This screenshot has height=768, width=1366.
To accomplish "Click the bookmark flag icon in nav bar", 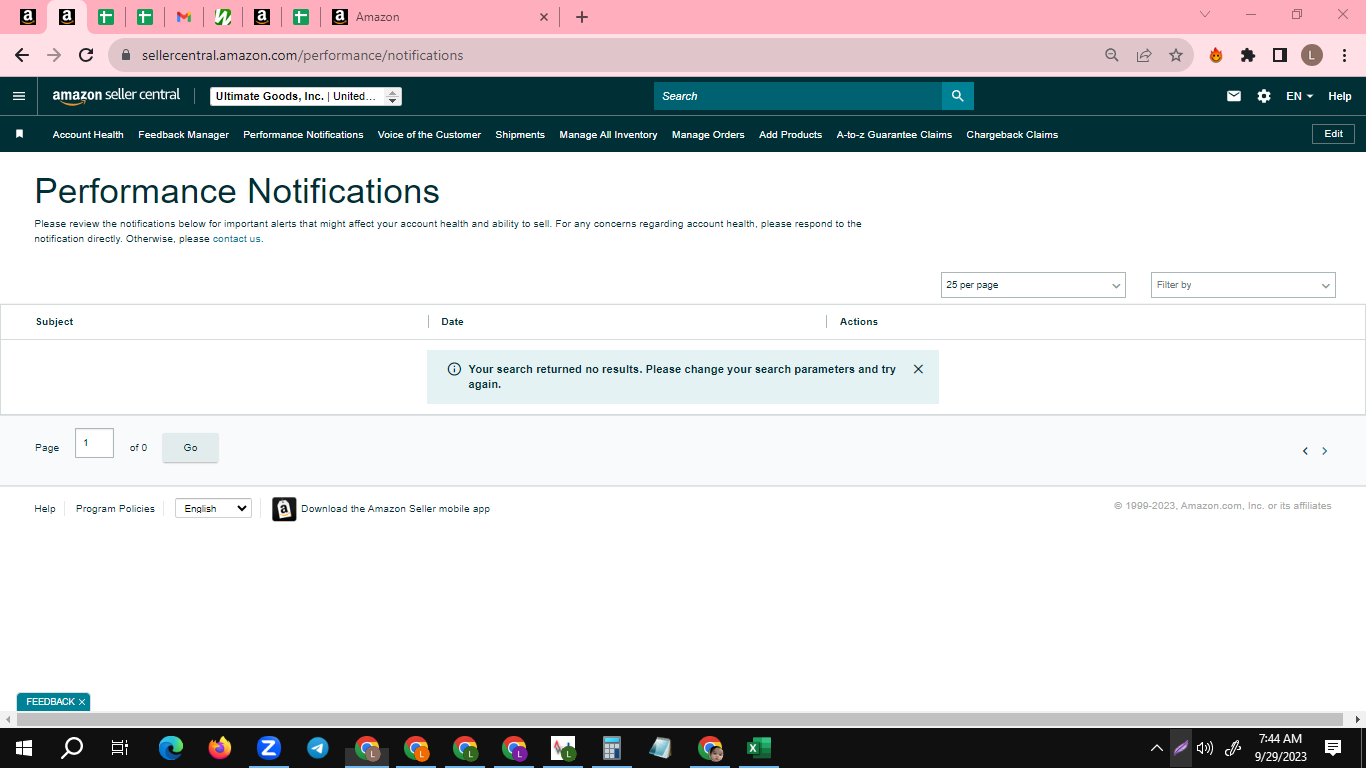I will pyautogui.click(x=19, y=134).
